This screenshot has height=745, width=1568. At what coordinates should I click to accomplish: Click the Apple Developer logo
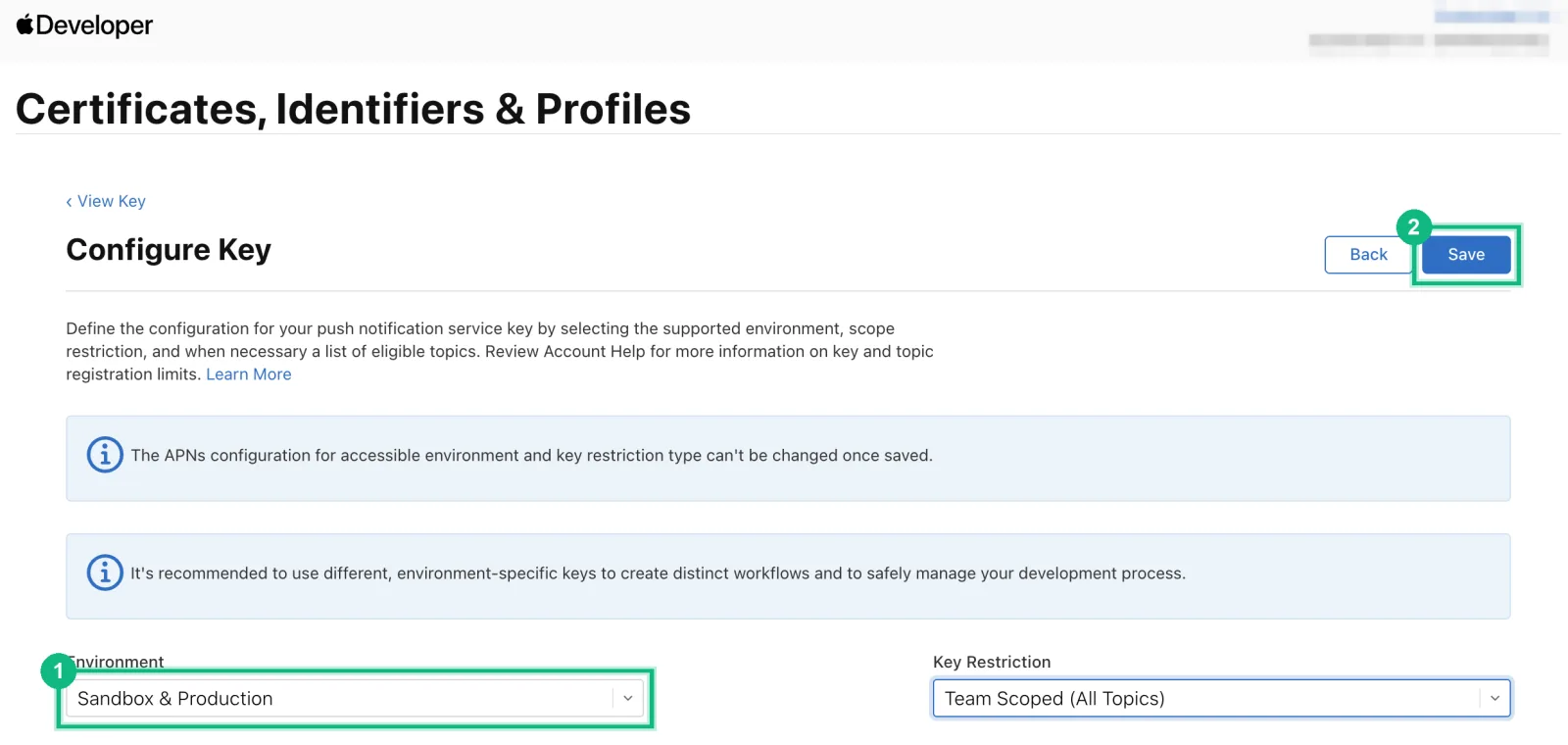[x=84, y=25]
